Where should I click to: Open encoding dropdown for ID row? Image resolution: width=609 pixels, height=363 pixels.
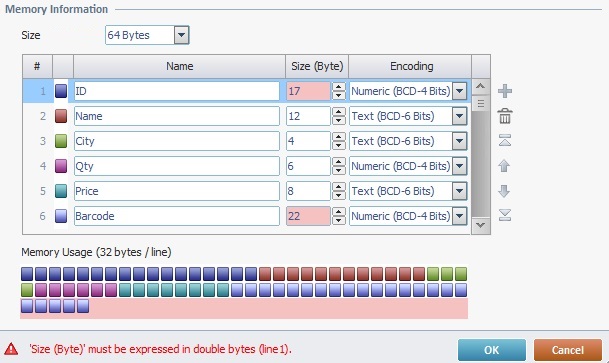point(459,91)
